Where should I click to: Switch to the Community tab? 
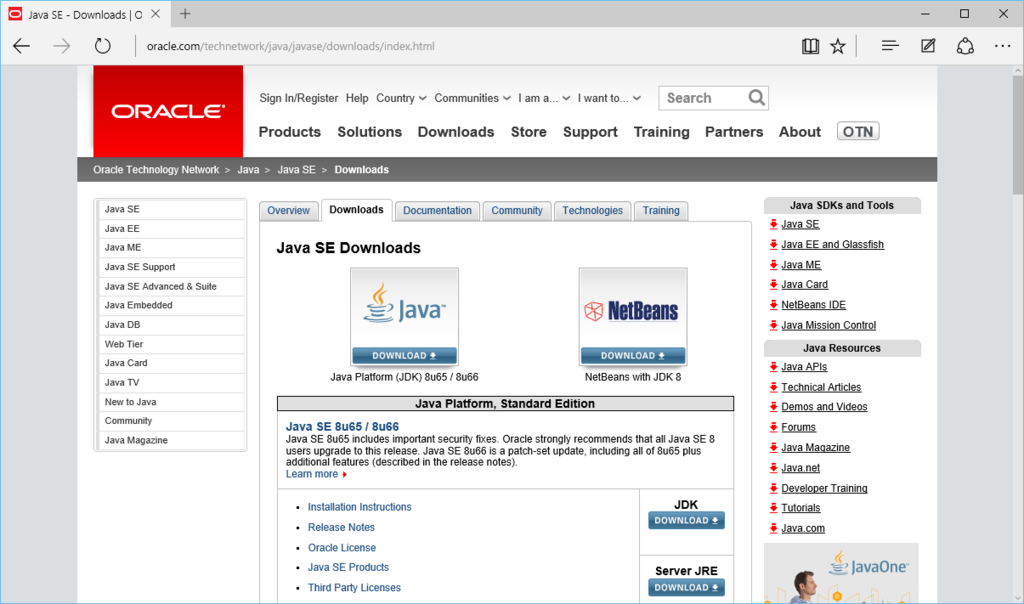[517, 211]
